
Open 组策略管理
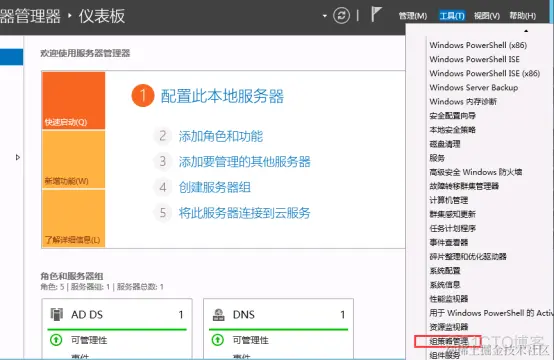tap(449, 341)
